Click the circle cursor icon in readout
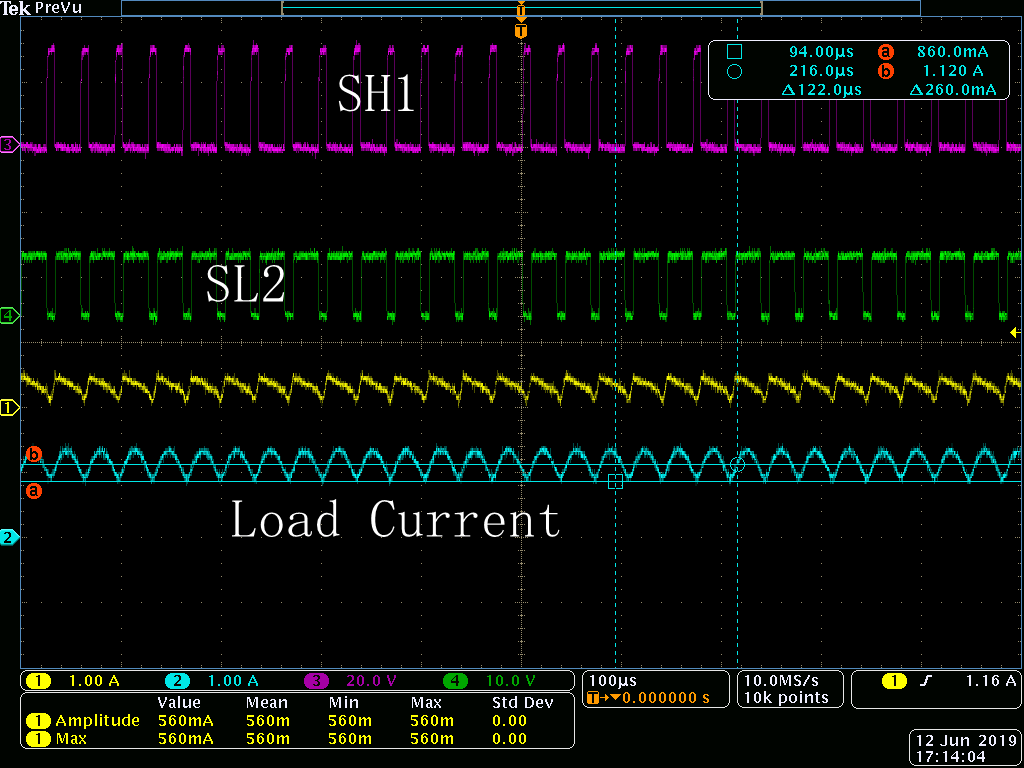This screenshot has height=768, width=1024. (735, 71)
